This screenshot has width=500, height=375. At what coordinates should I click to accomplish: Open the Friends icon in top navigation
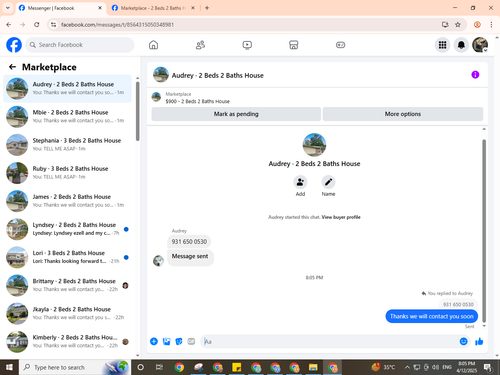pyautogui.click(x=200, y=45)
